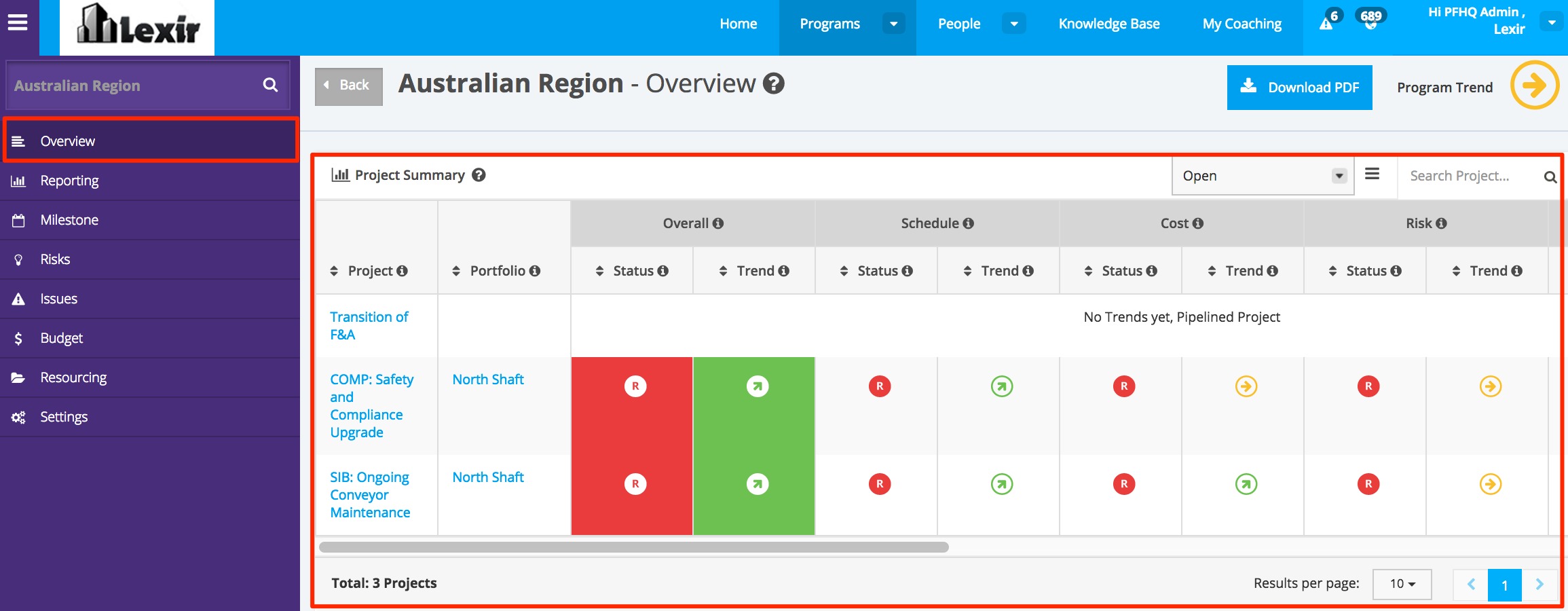Click the horizontal scrollbar under the table
Image resolution: width=1568 pixels, height=611 pixels.
(x=633, y=547)
